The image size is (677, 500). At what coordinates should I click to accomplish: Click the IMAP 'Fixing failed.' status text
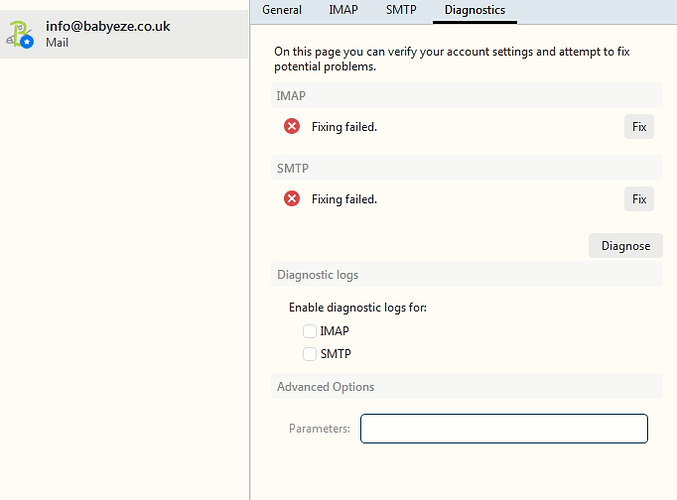click(344, 126)
